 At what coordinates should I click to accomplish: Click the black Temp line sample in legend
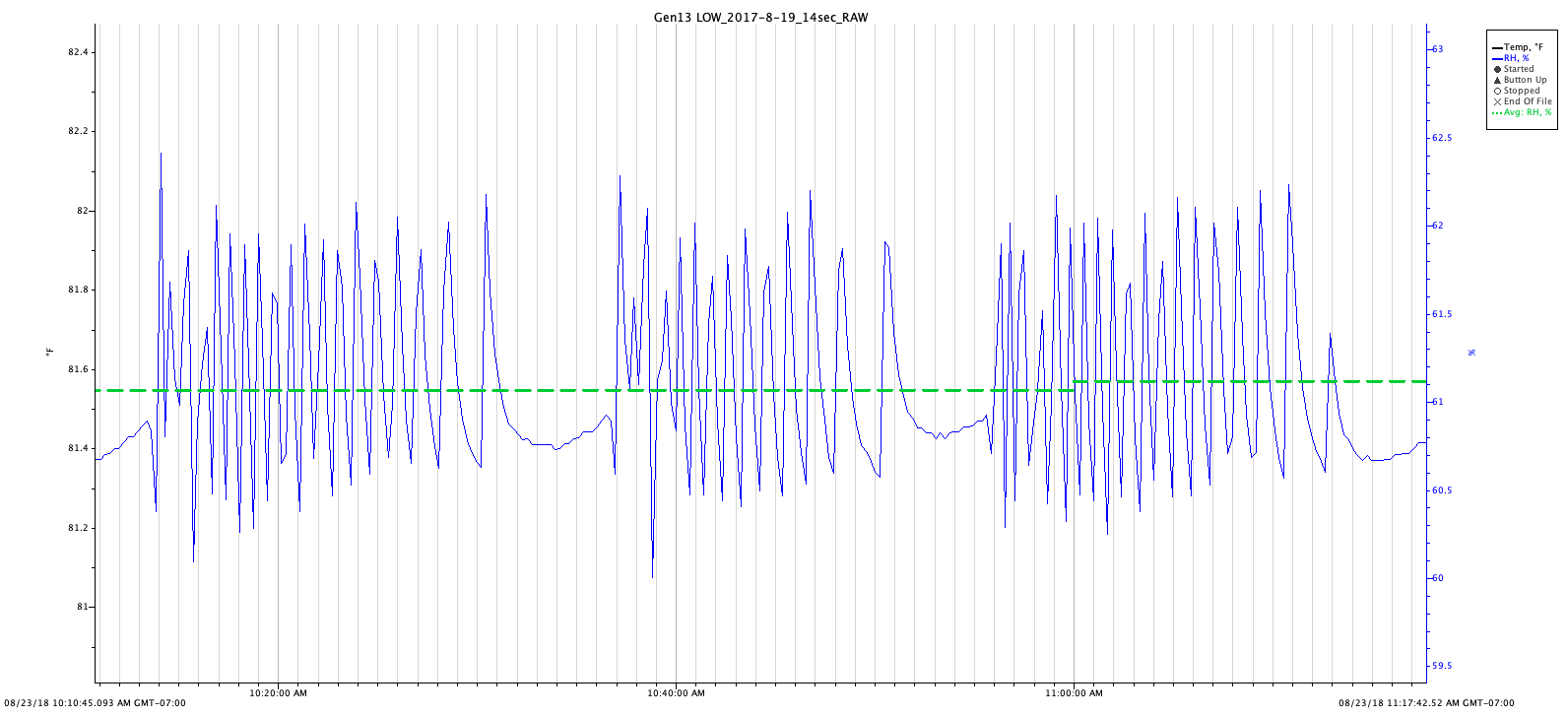[1497, 47]
